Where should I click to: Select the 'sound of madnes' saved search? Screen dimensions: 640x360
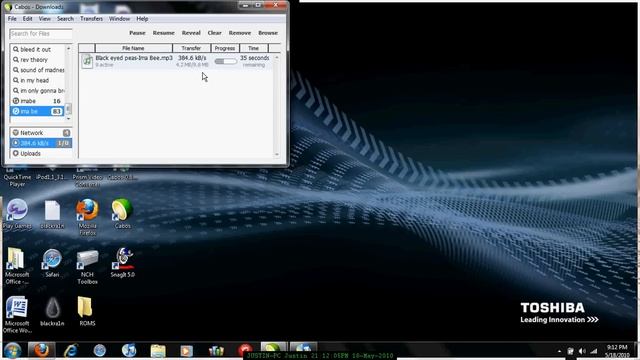click(x=38, y=70)
